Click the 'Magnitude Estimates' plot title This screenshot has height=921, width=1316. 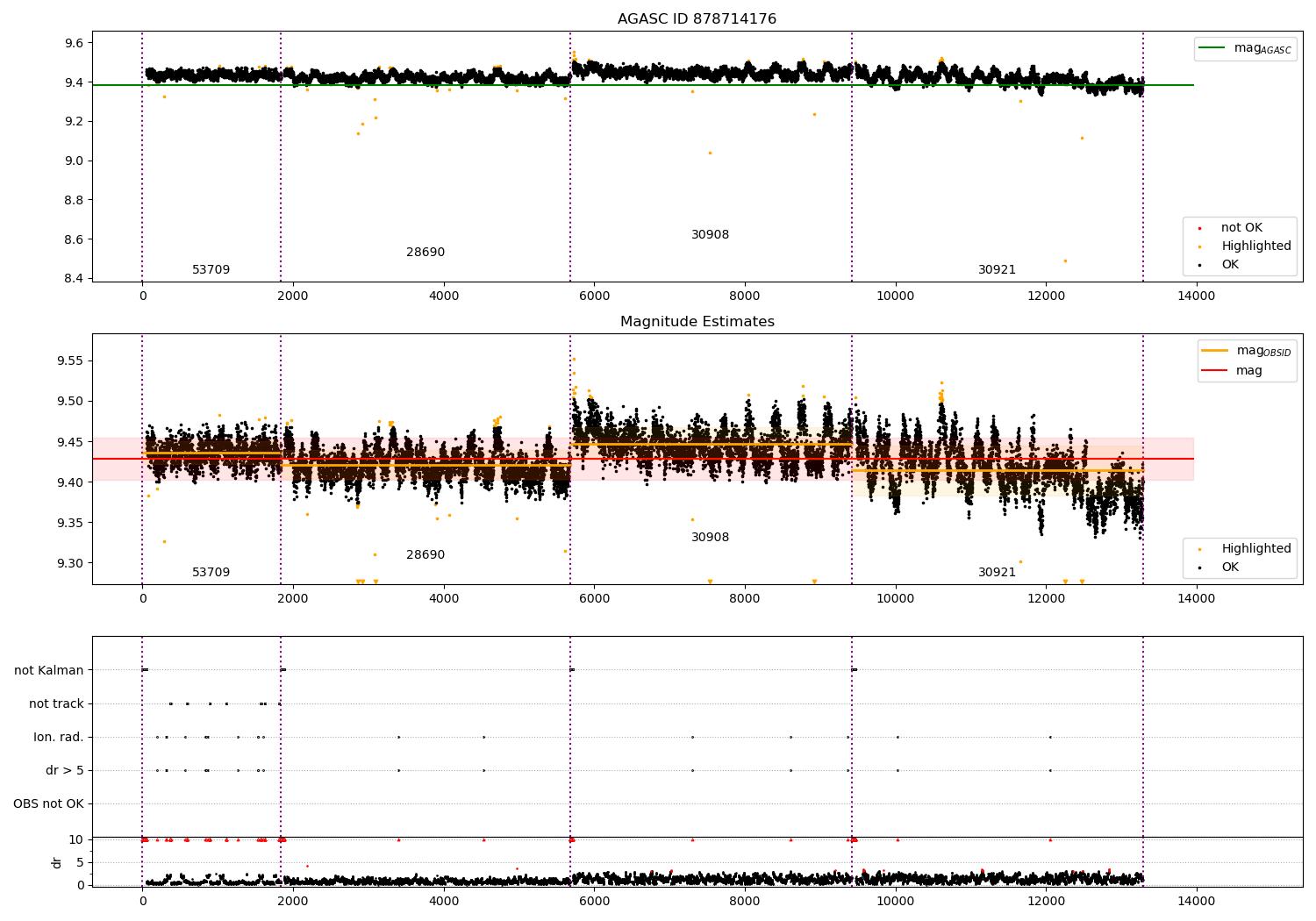(697, 322)
